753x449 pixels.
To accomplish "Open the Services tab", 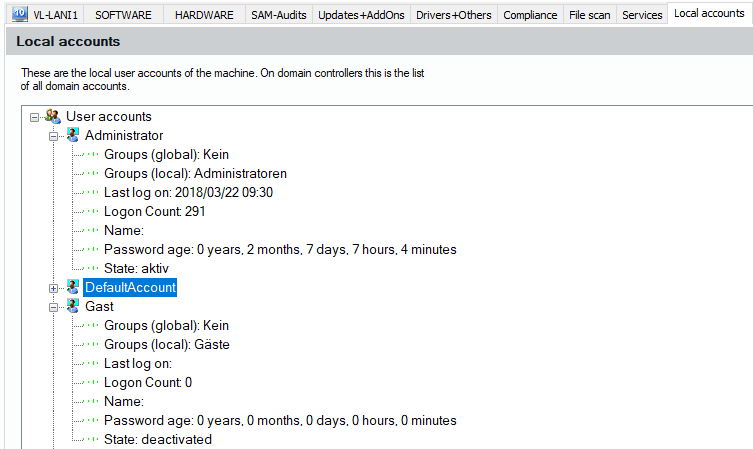I will (641, 15).
